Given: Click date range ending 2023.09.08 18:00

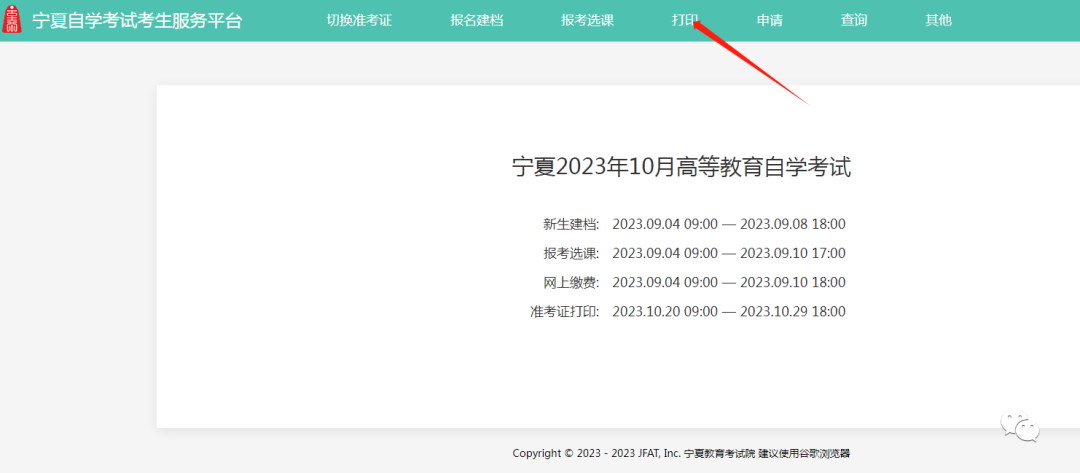Looking at the screenshot, I should click(x=729, y=224).
